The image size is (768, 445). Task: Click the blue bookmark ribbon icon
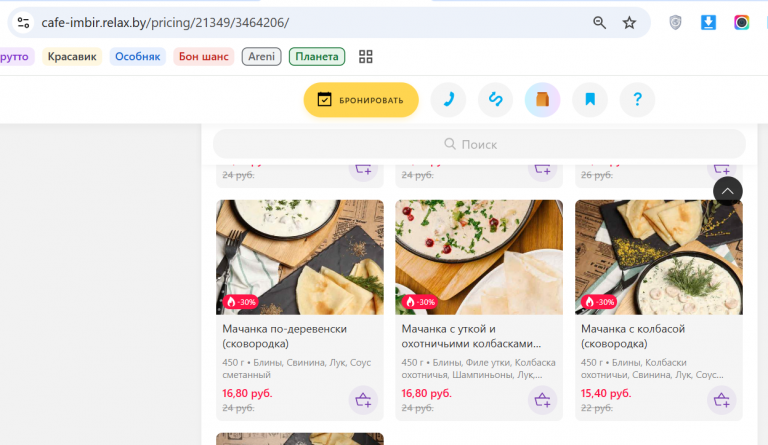pyautogui.click(x=590, y=100)
